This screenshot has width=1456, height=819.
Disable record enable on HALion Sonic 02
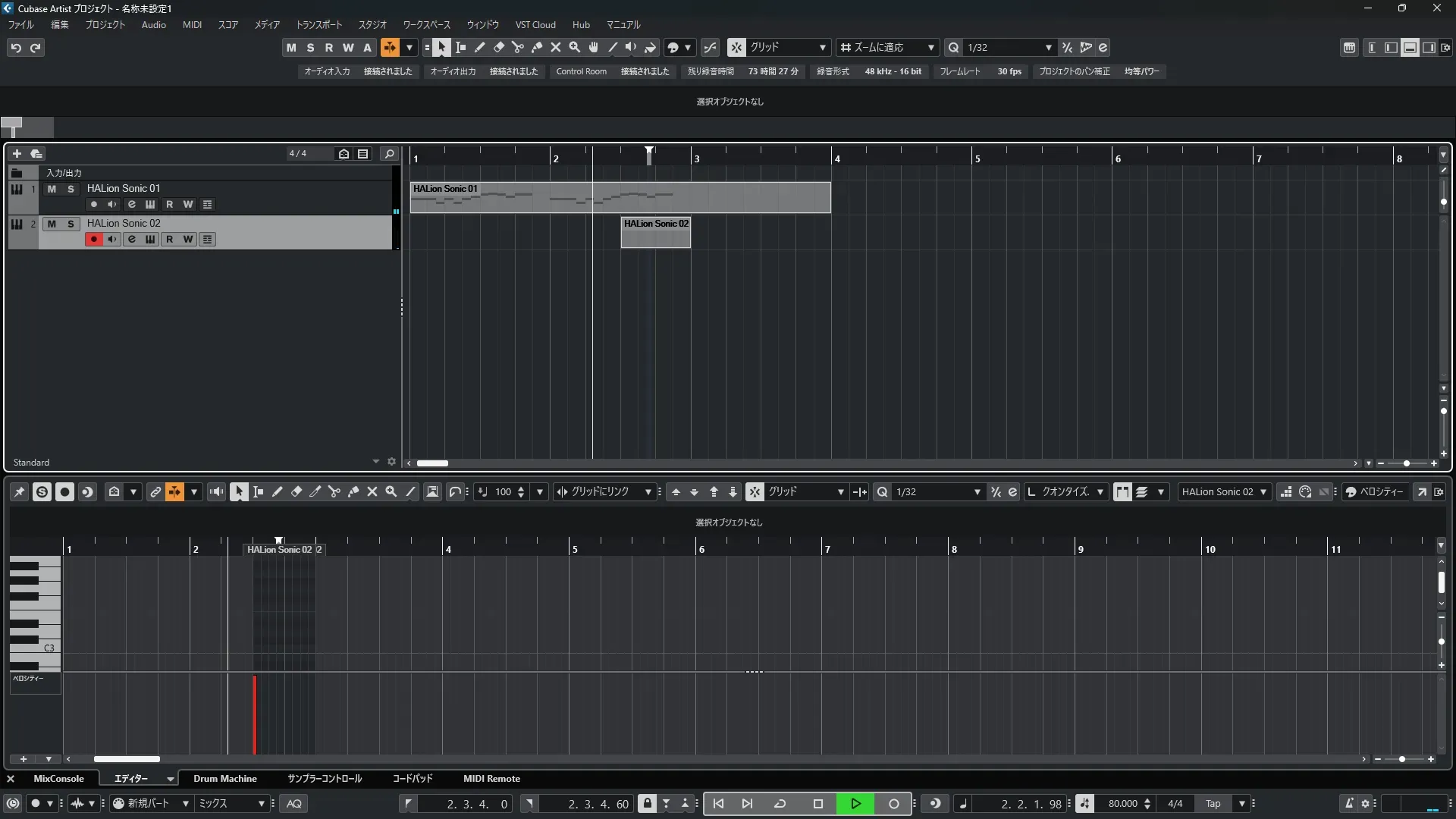point(93,239)
